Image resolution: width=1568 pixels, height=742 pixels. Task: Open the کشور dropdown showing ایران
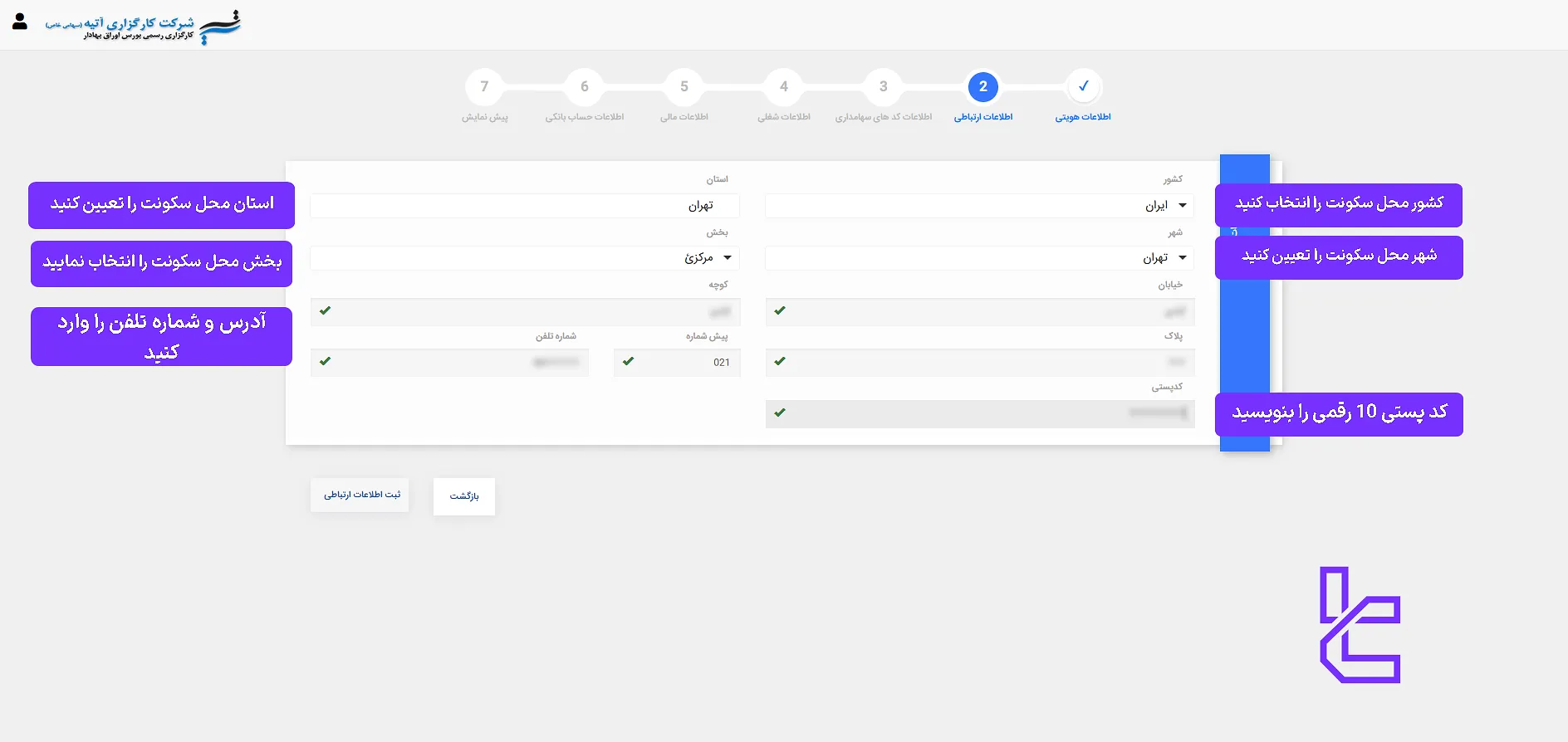pyautogui.click(x=979, y=206)
